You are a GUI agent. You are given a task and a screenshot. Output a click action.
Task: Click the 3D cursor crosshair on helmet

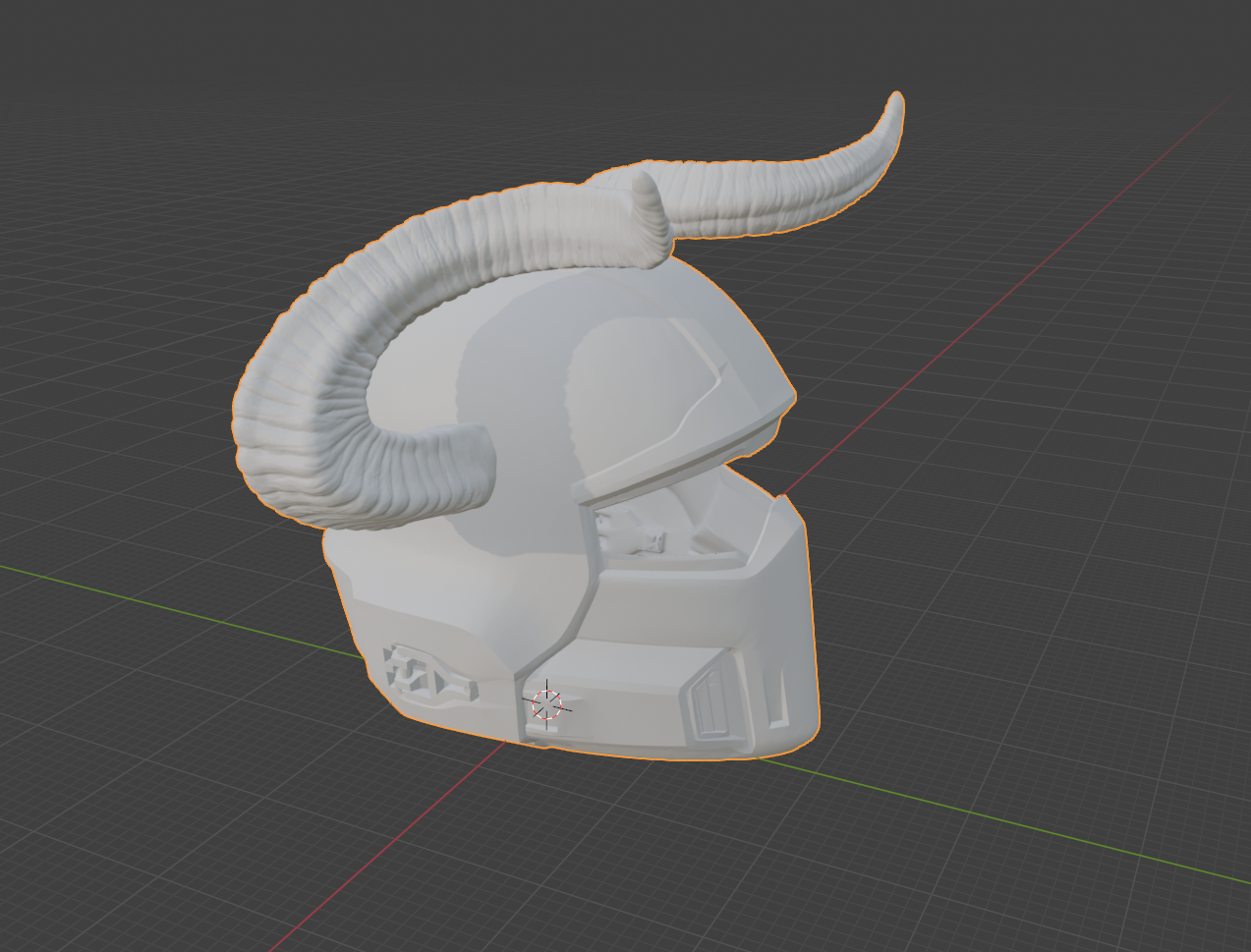pyautogui.click(x=547, y=703)
